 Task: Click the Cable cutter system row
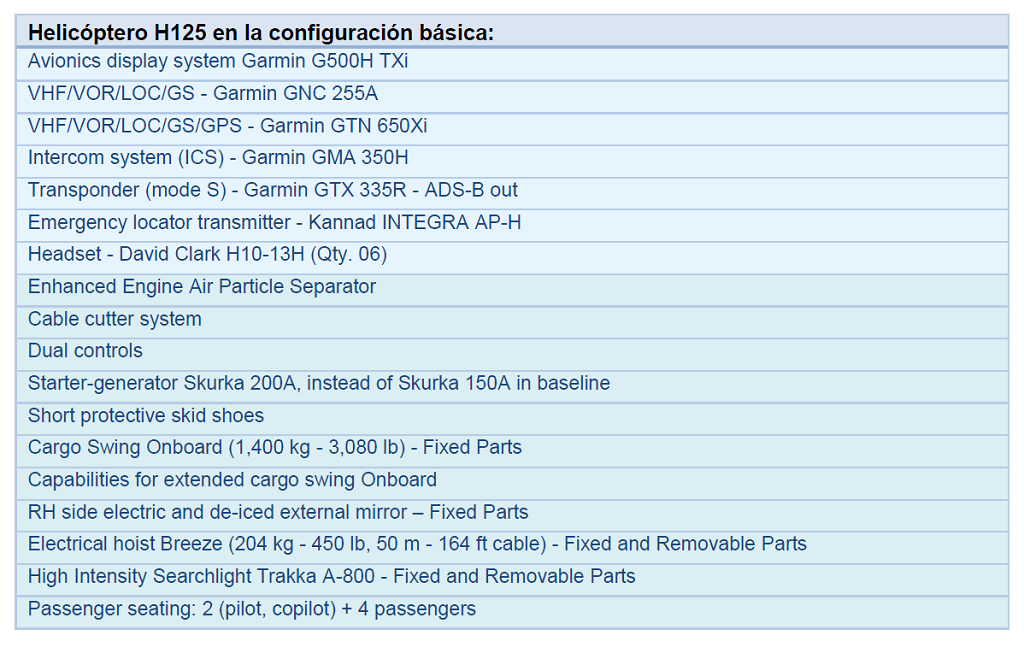pyautogui.click(x=512, y=322)
